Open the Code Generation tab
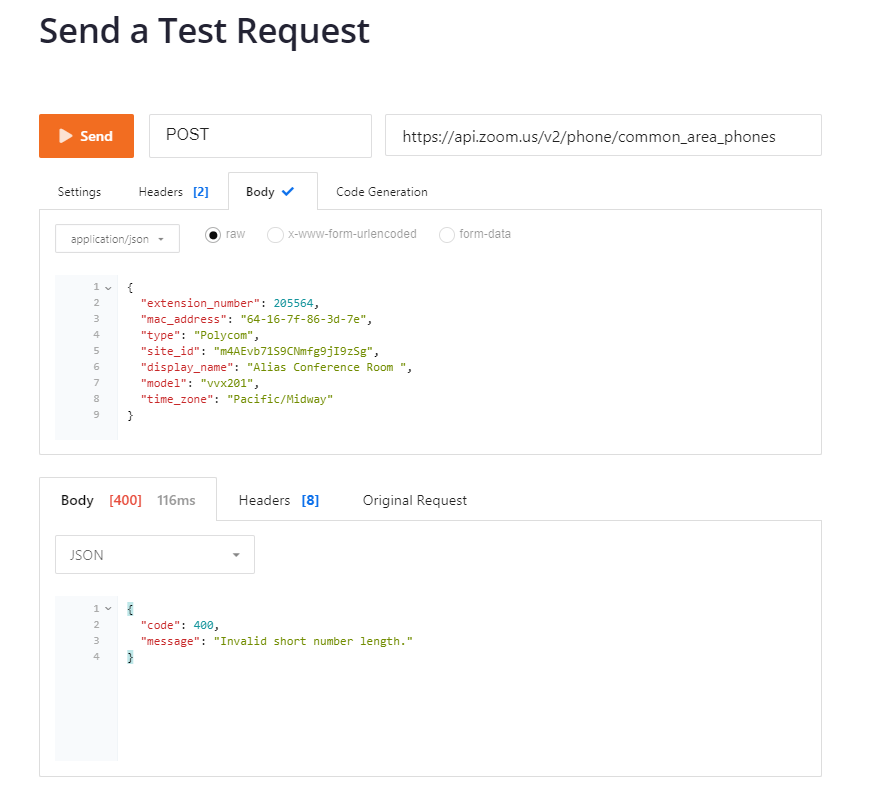886x790 pixels. 381,192
